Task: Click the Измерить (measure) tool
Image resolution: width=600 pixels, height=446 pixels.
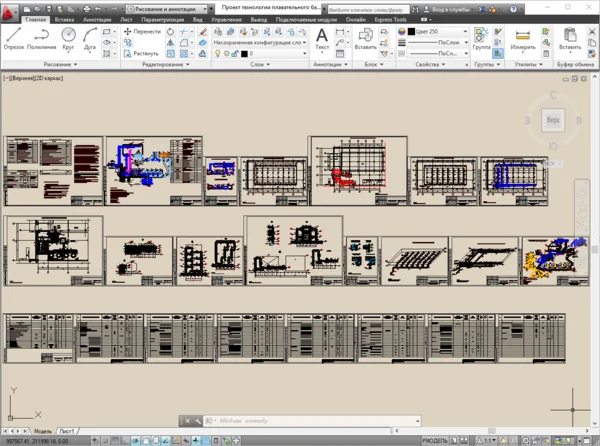Action: point(523,38)
